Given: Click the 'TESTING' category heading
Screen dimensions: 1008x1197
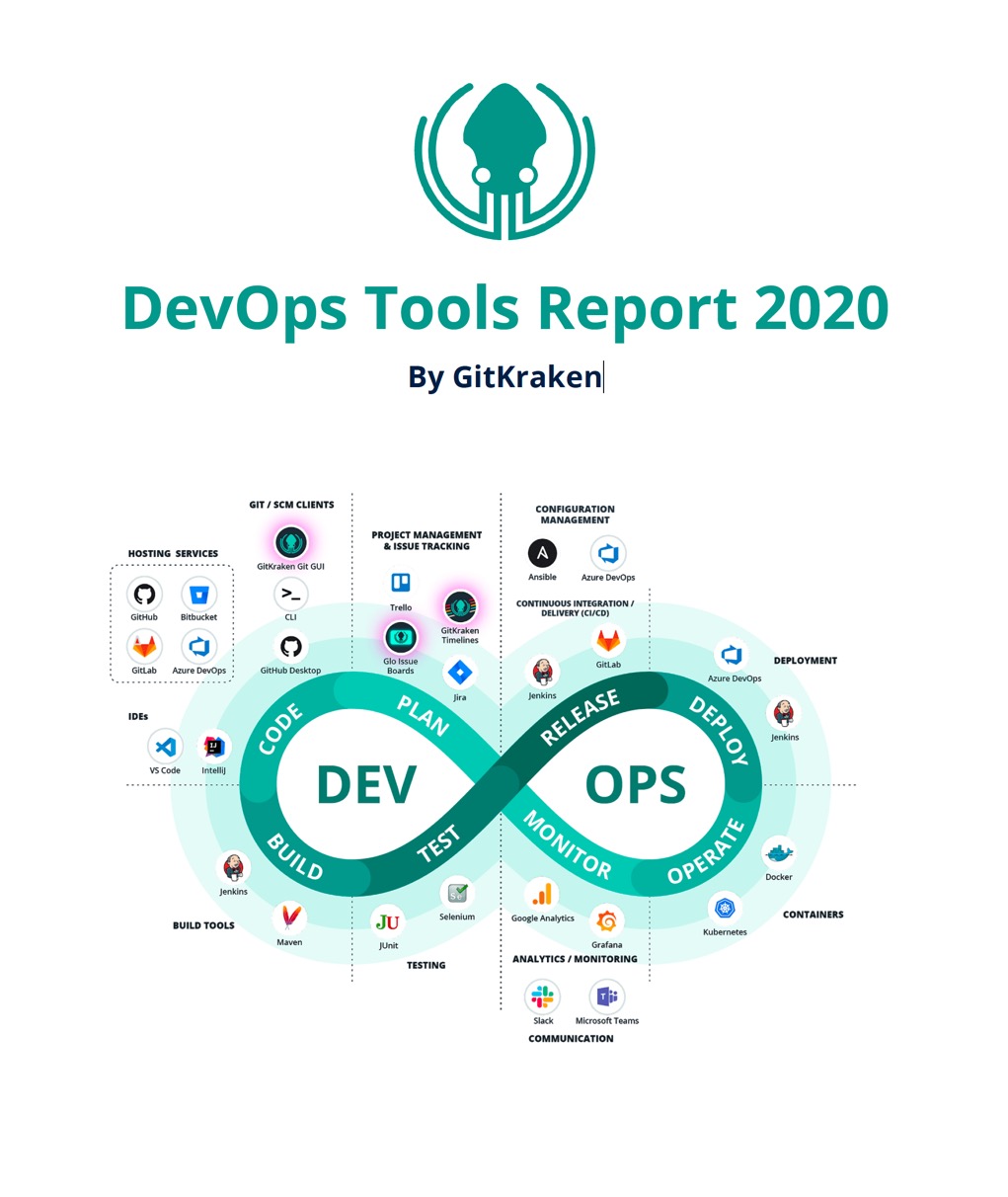Looking at the screenshot, I should point(426,966).
